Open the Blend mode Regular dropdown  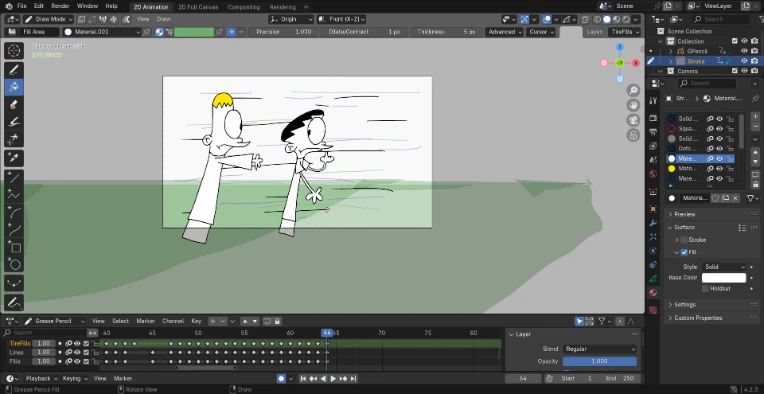click(x=600, y=349)
